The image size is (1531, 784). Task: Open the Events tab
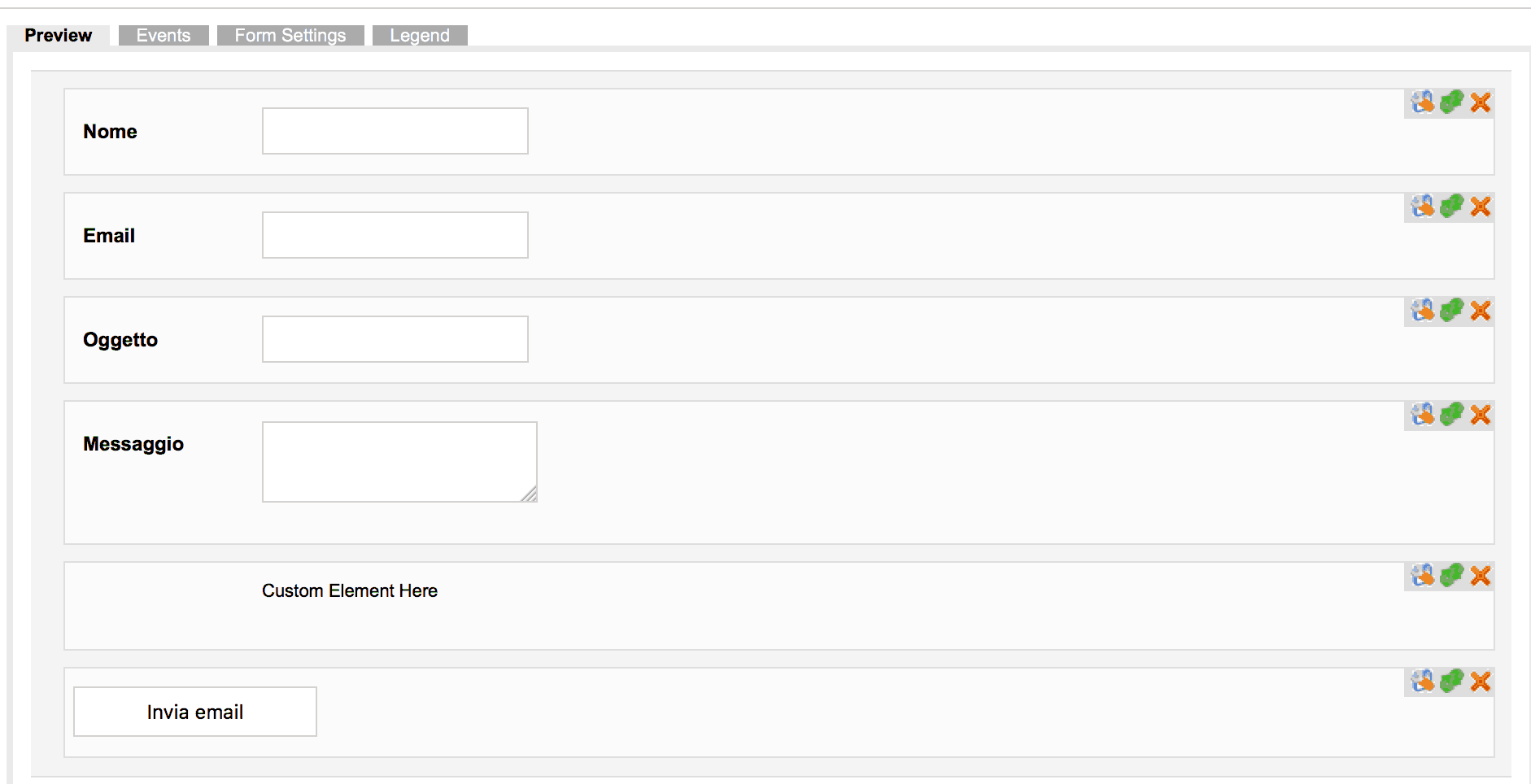164,35
